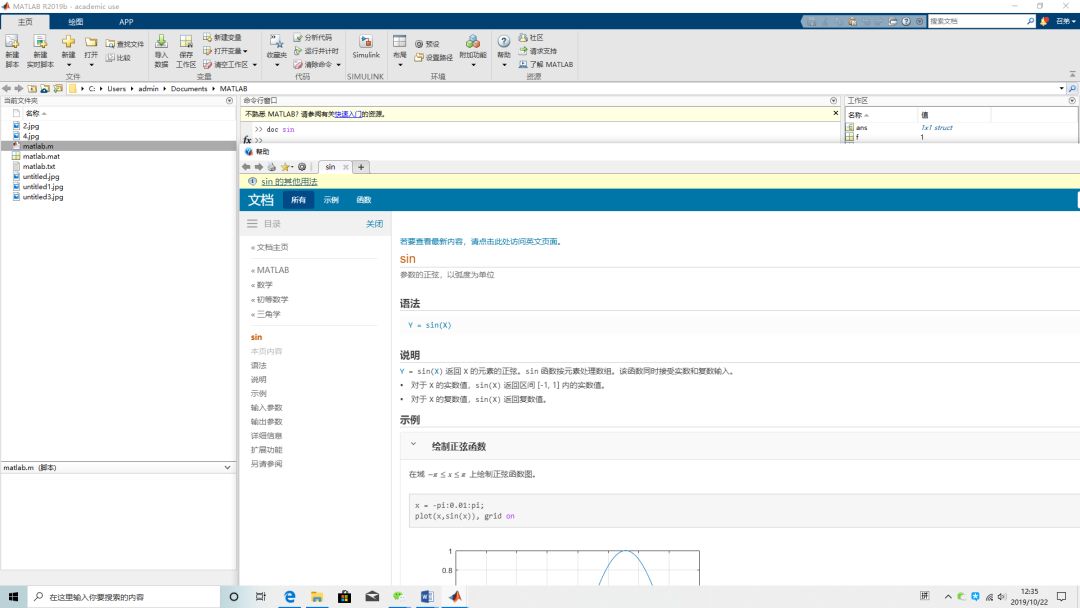Image resolution: width=1080 pixels, height=608 pixels.
Task: Click the Windows taskbar search box
Action: pyautogui.click(x=124, y=596)
